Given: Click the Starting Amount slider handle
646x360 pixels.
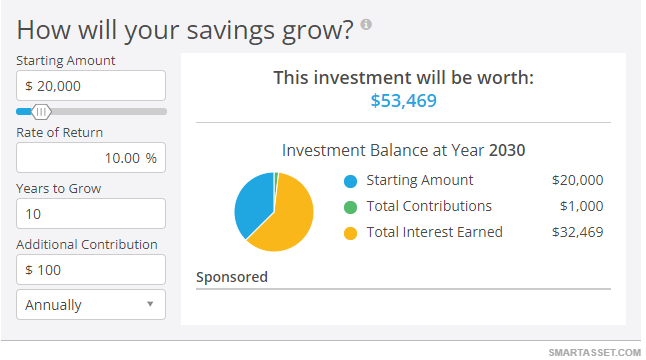Looking at the screenshot, I should (41, 112).
